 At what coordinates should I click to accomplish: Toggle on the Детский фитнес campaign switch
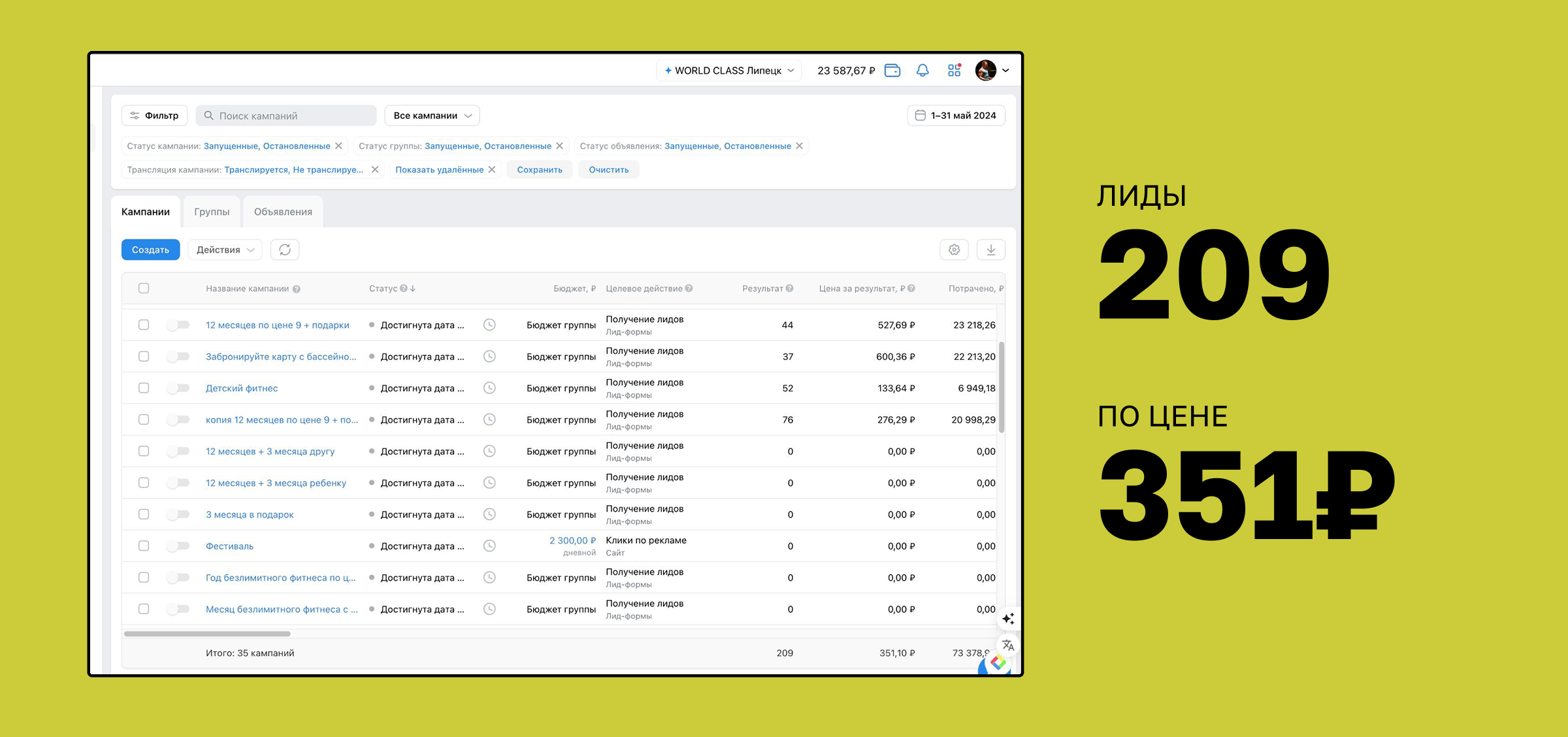178,388
